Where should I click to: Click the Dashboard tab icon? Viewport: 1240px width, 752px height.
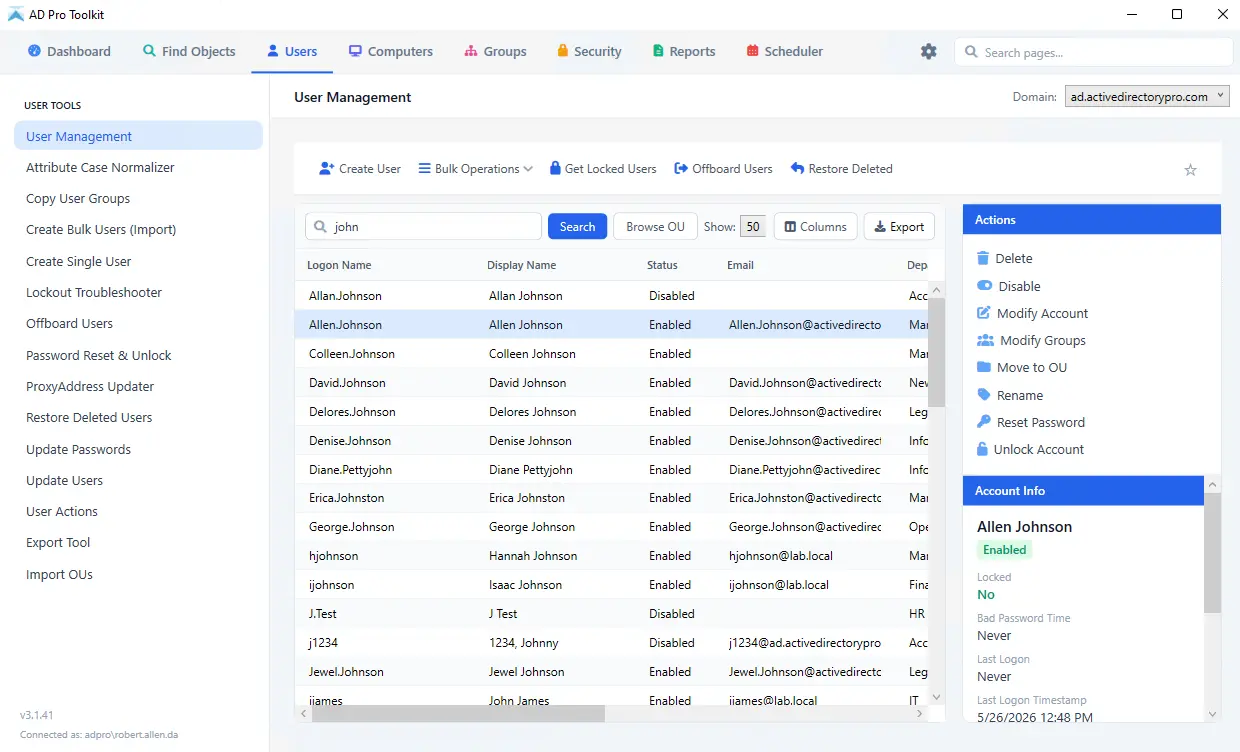[x=34, y=51]
